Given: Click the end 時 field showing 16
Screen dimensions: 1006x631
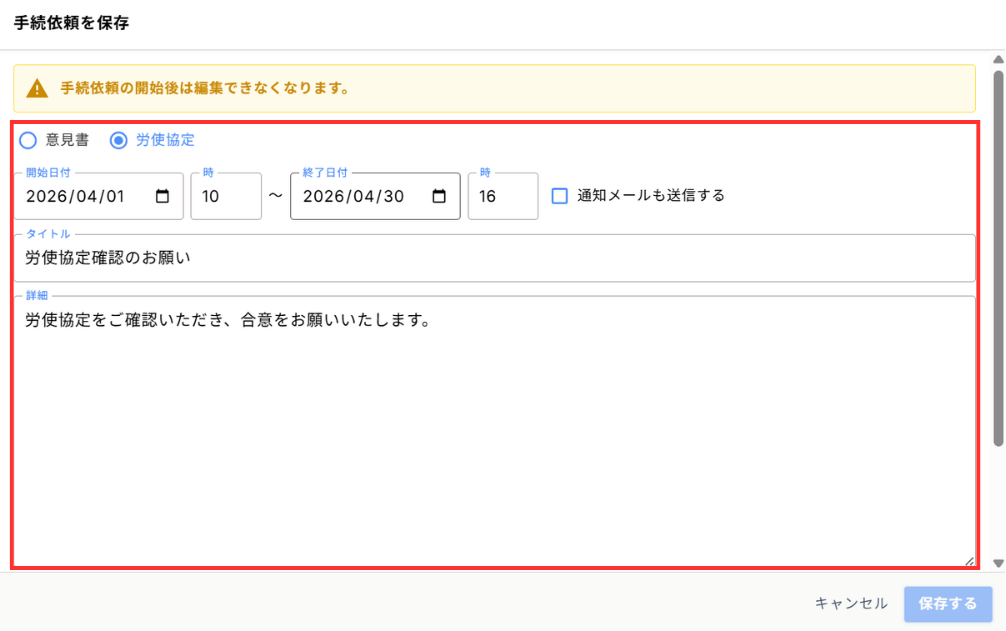Looking at the screenshot, I should (x=503, y=197).
